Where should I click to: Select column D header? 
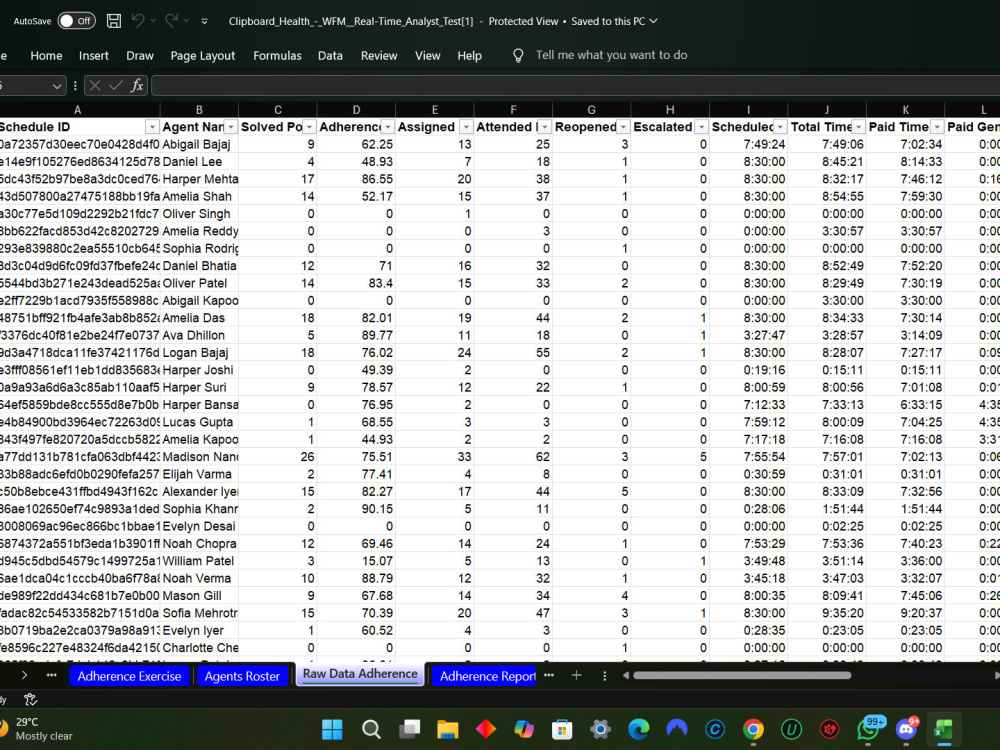pos(356,110)
